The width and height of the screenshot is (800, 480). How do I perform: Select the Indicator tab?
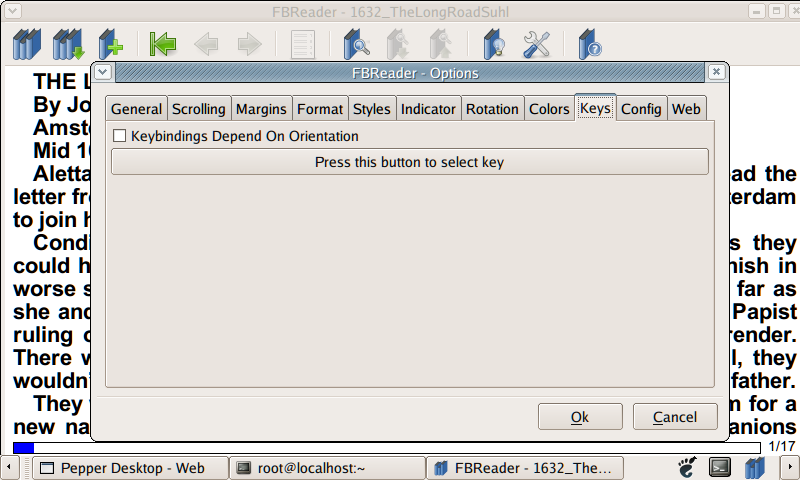(429, 109)
